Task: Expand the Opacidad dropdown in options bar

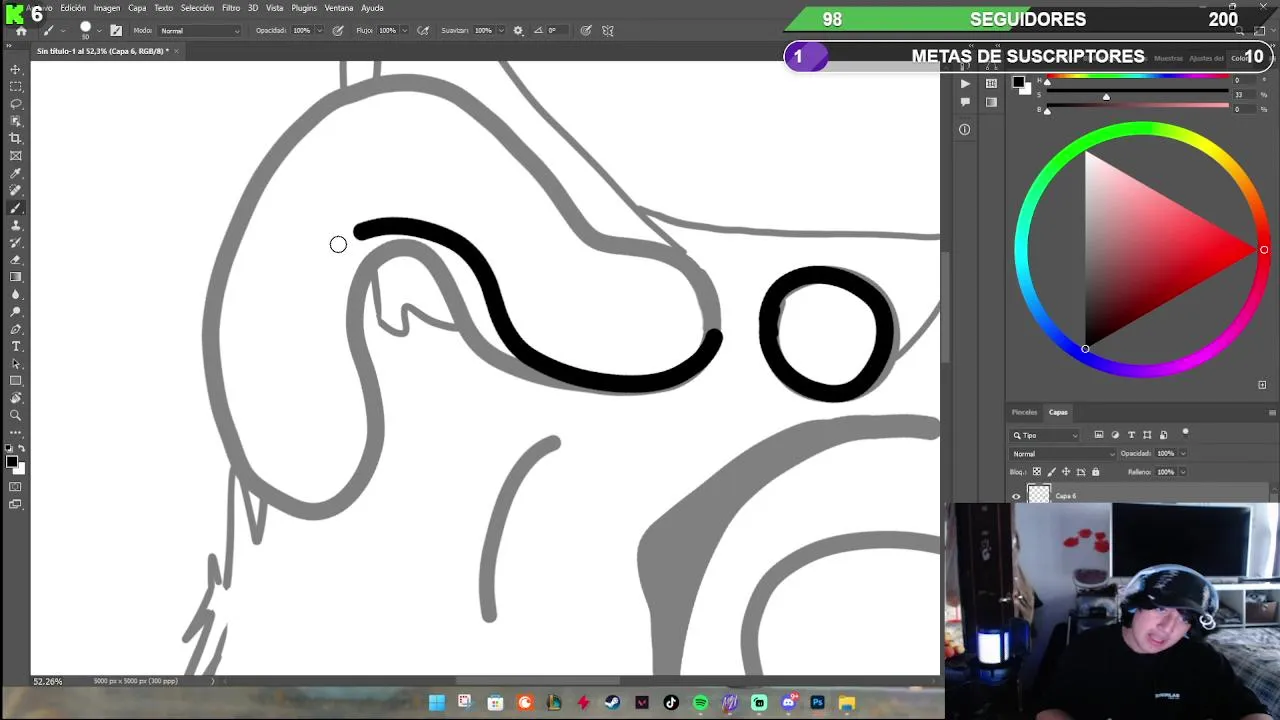Action: click(x=319, y=31)
